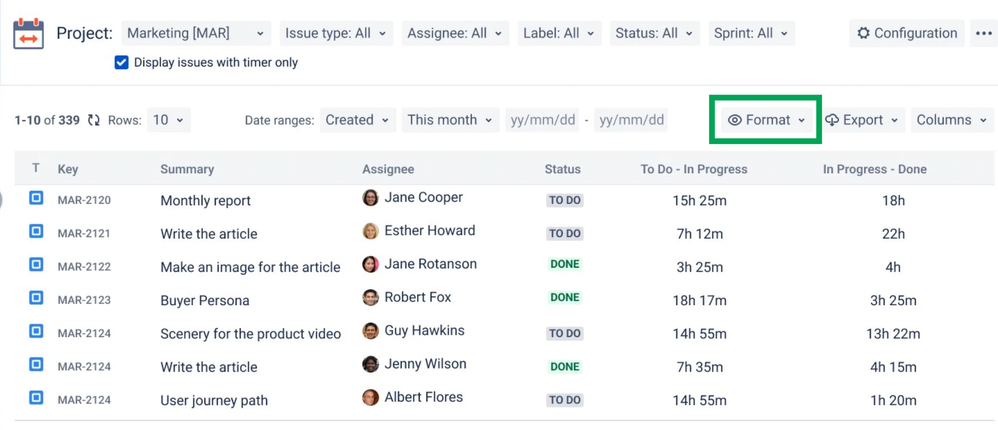Click the refresh arrows icon beside 339
The height and width of the screenshot is (430, 998).
click(x=94, y=120)
